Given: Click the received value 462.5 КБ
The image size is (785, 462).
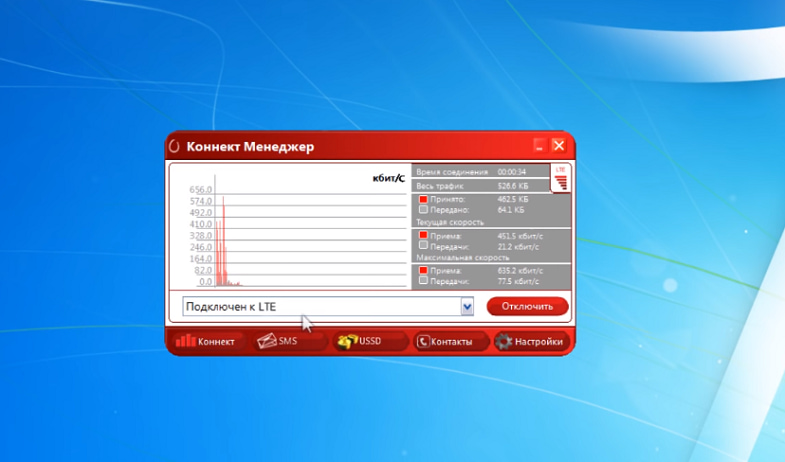Looking at the screenshot, I should click(x=513, y=199).
